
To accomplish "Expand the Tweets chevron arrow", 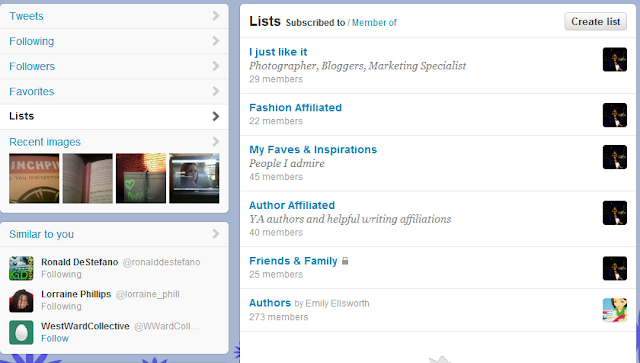I will [216, 16].
